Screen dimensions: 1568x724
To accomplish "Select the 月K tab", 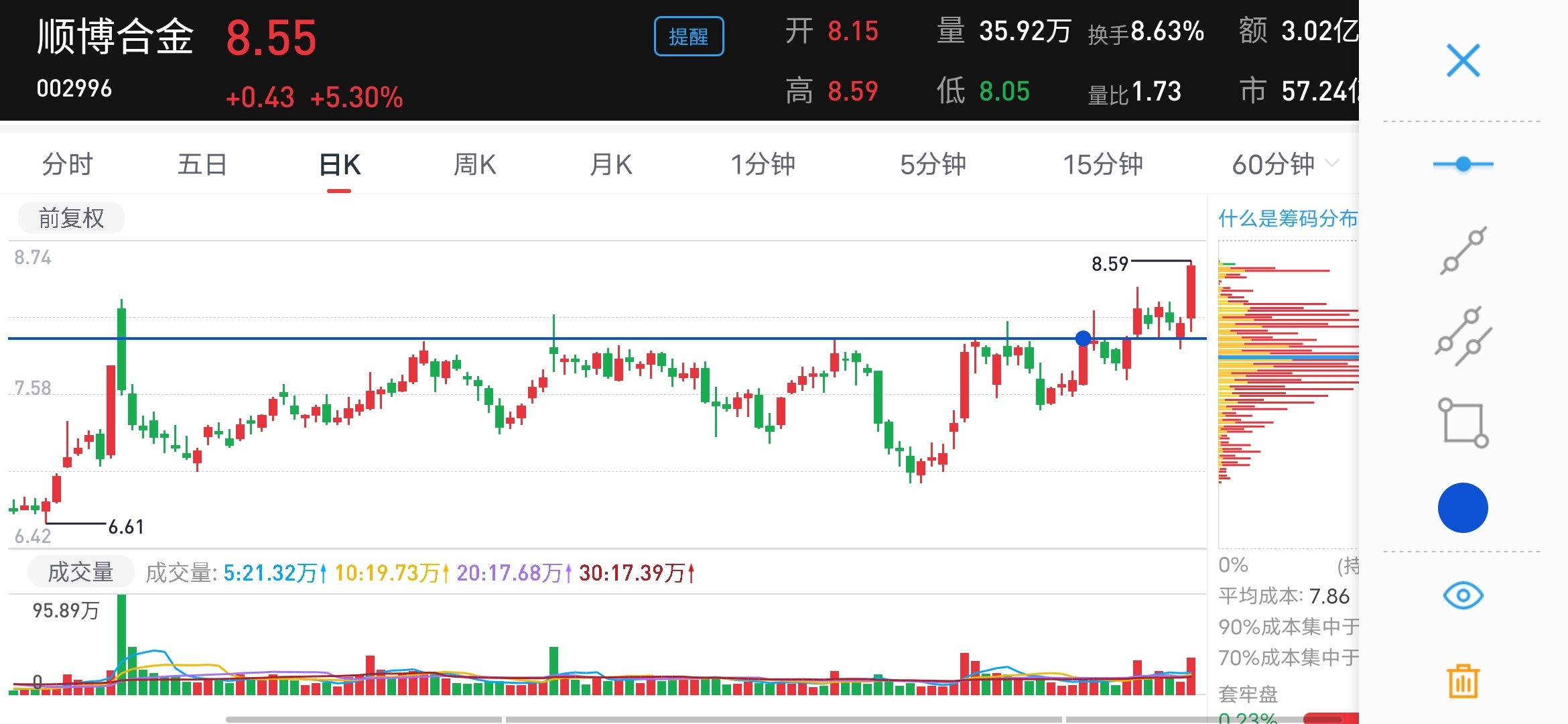I will (610, 164).
